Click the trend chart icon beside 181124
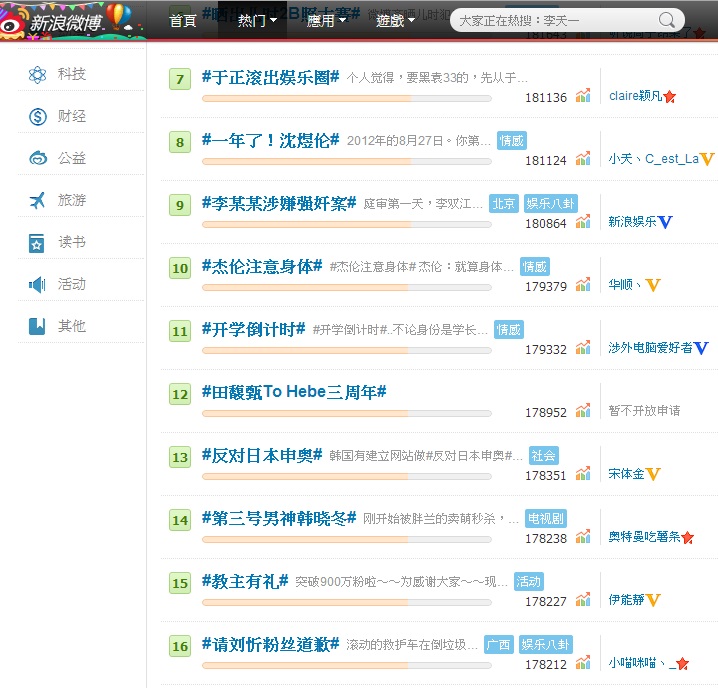The image size is (718, 688). pyautogui.click(x=583, y=158)
